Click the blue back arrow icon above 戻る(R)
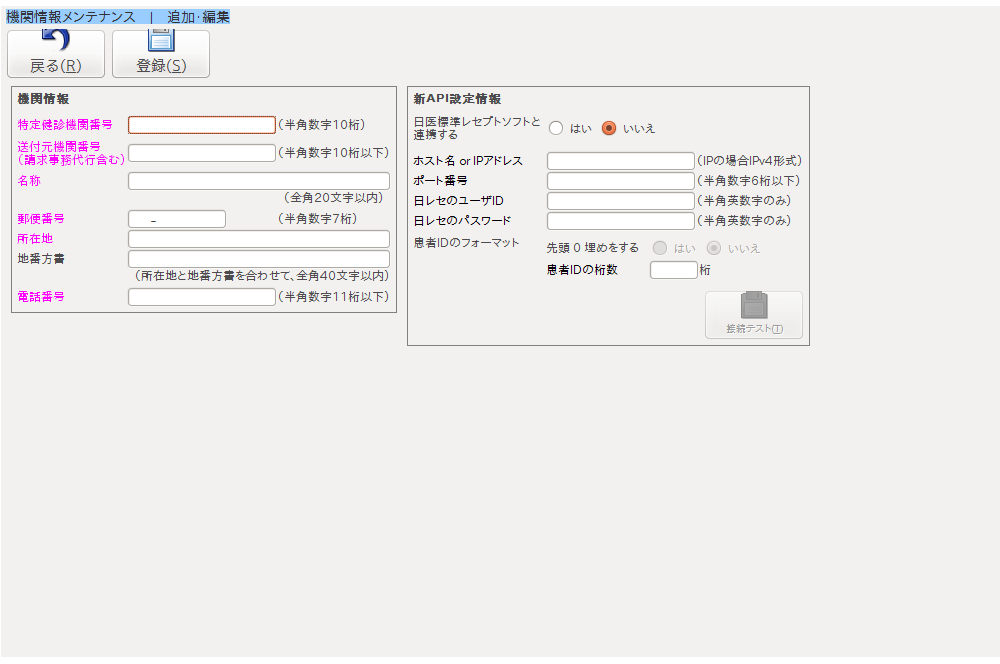The image size is (1000, 664). point(56,40)
